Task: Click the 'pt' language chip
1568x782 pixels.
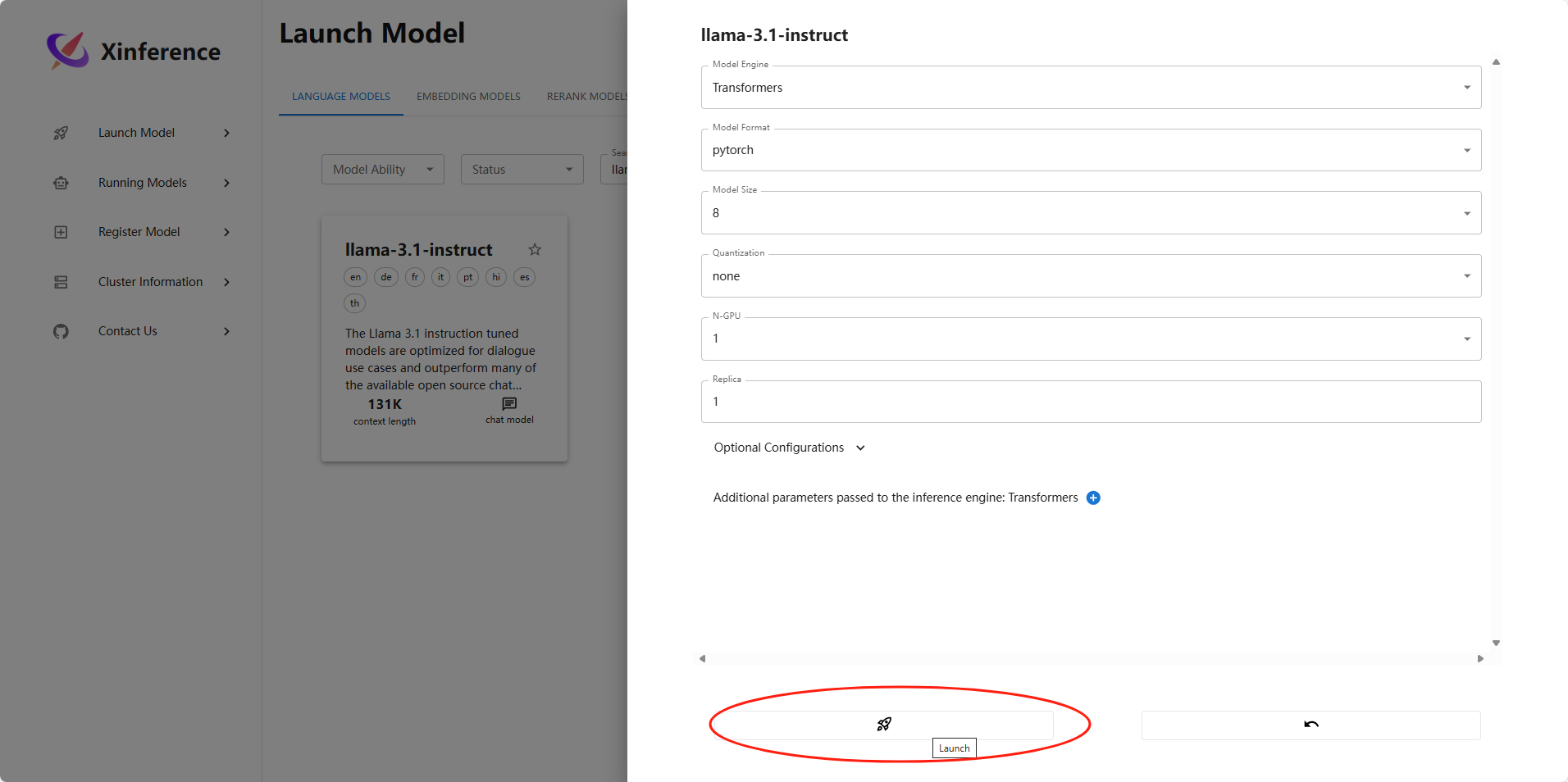Action: (468, 277)
